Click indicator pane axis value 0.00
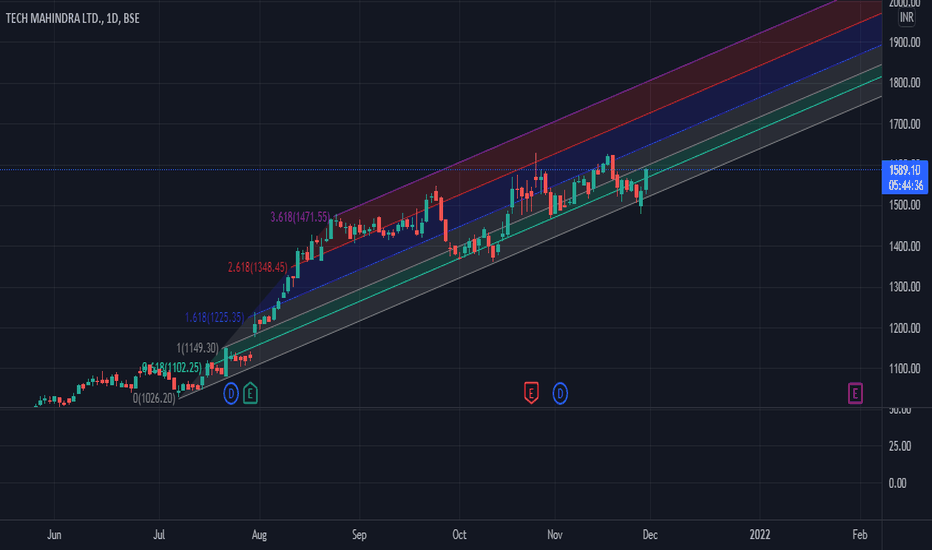This screenshot has height=550, width=932. point(898,483)
